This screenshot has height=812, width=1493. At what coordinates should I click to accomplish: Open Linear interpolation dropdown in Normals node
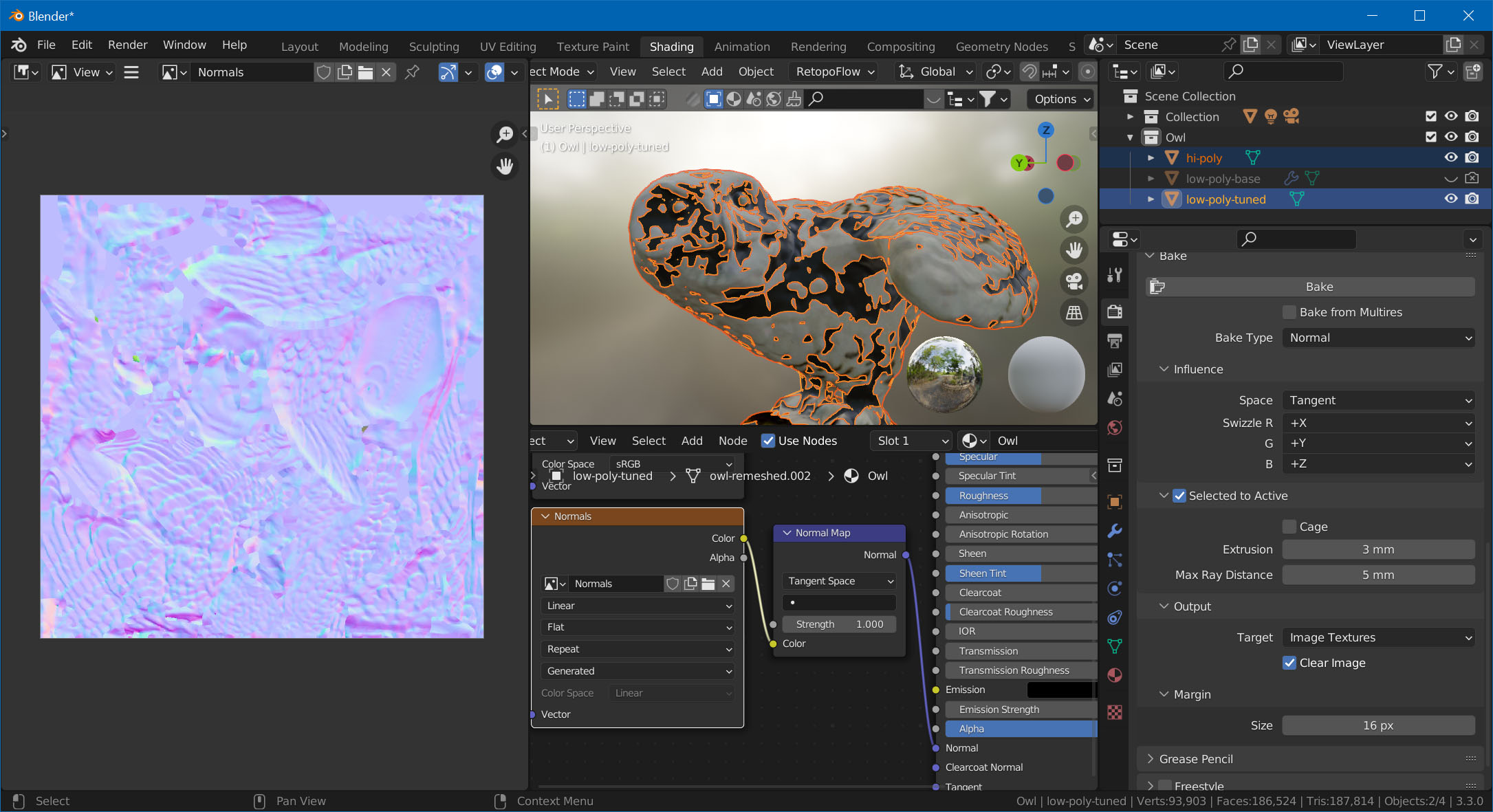pos(637,606)
